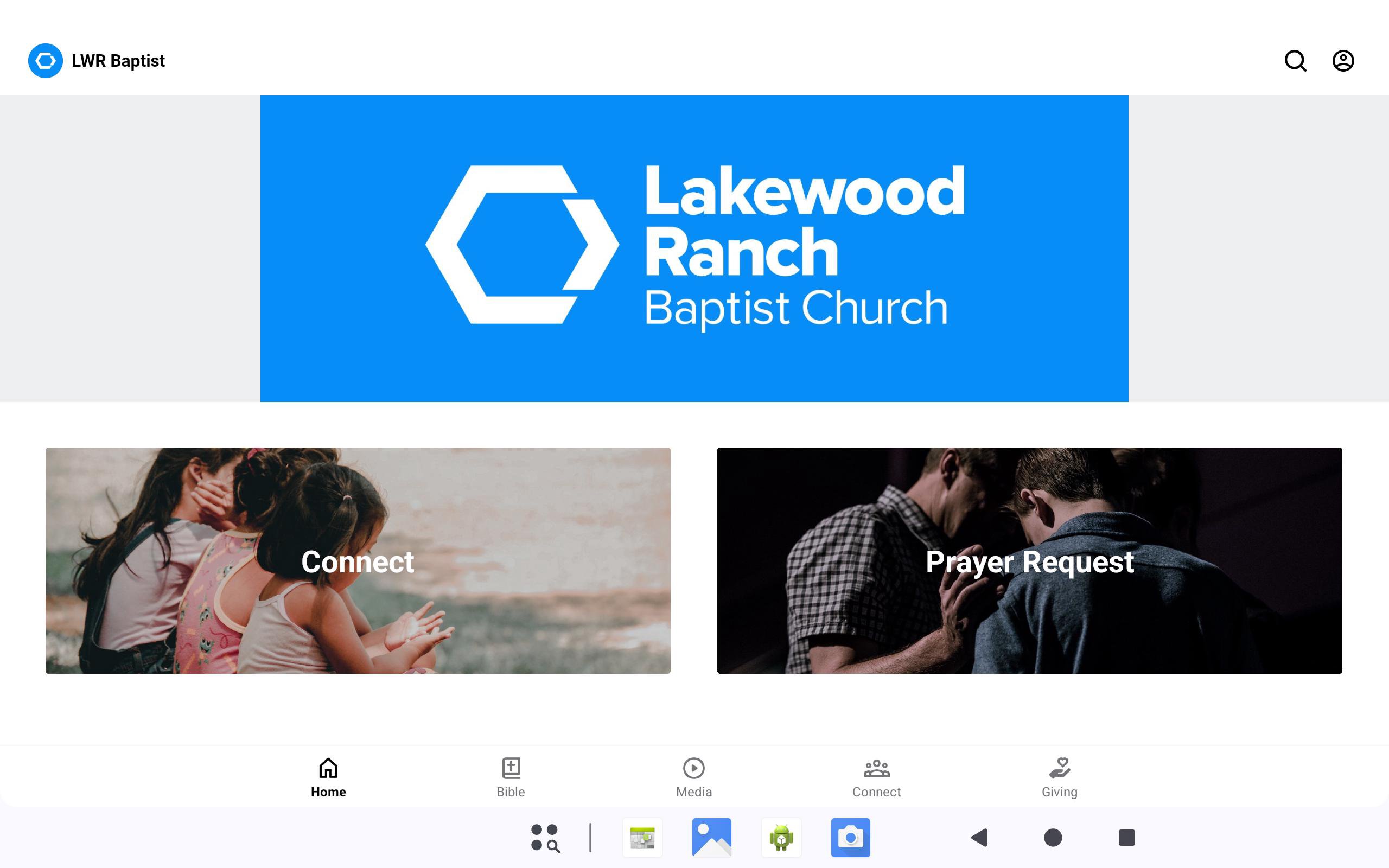Viewport: 1389px width, 868px height.
Task: Switch to the Bible tab label
Action: click(511, 792)
